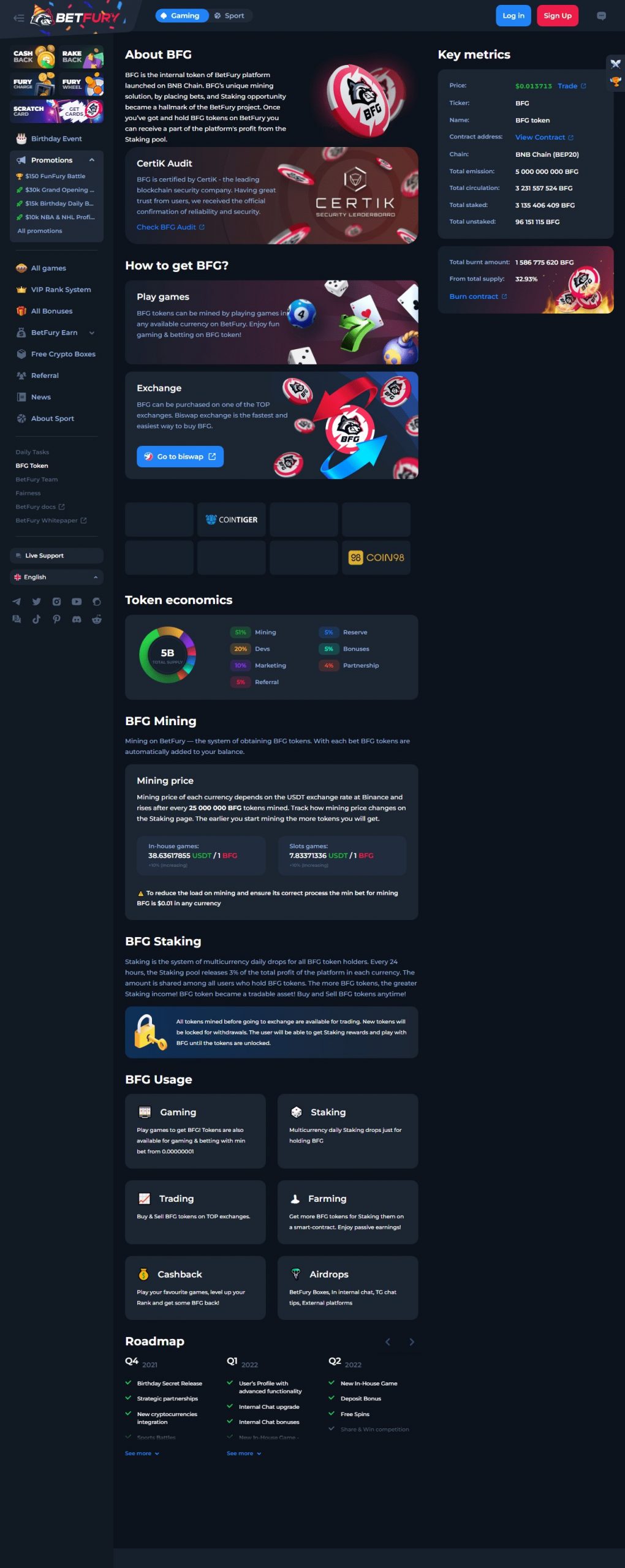Select the Gaming mode toggle
625x1568 pixels.
180,16
